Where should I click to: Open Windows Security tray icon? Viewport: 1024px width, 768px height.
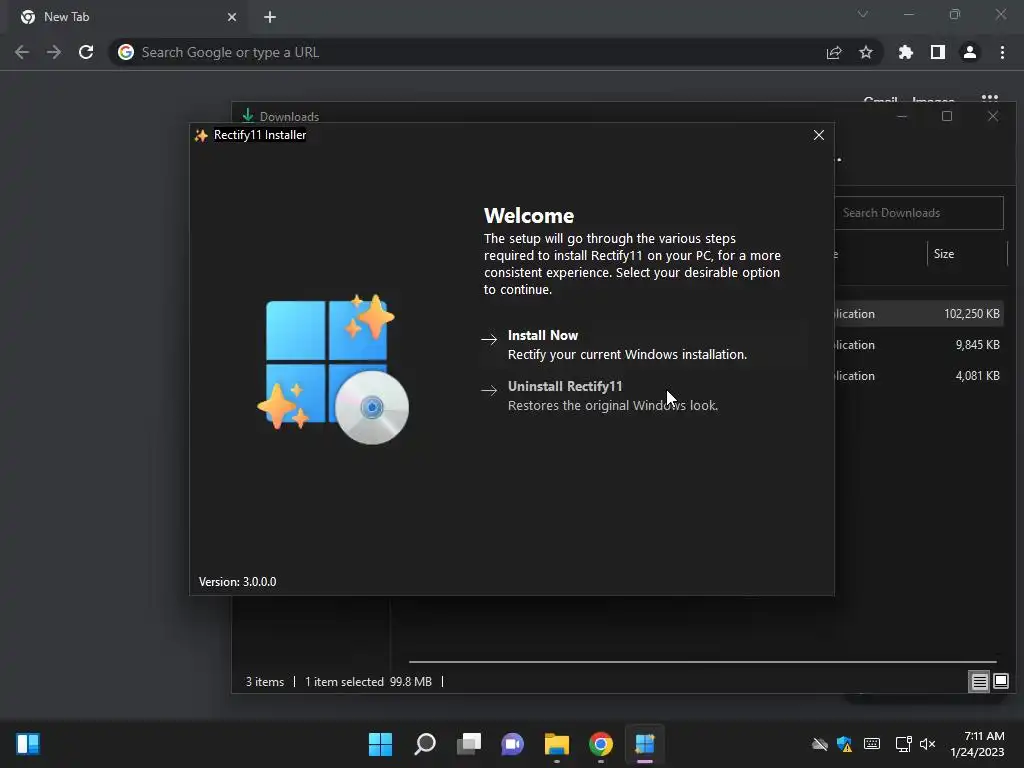click(844, 744)
